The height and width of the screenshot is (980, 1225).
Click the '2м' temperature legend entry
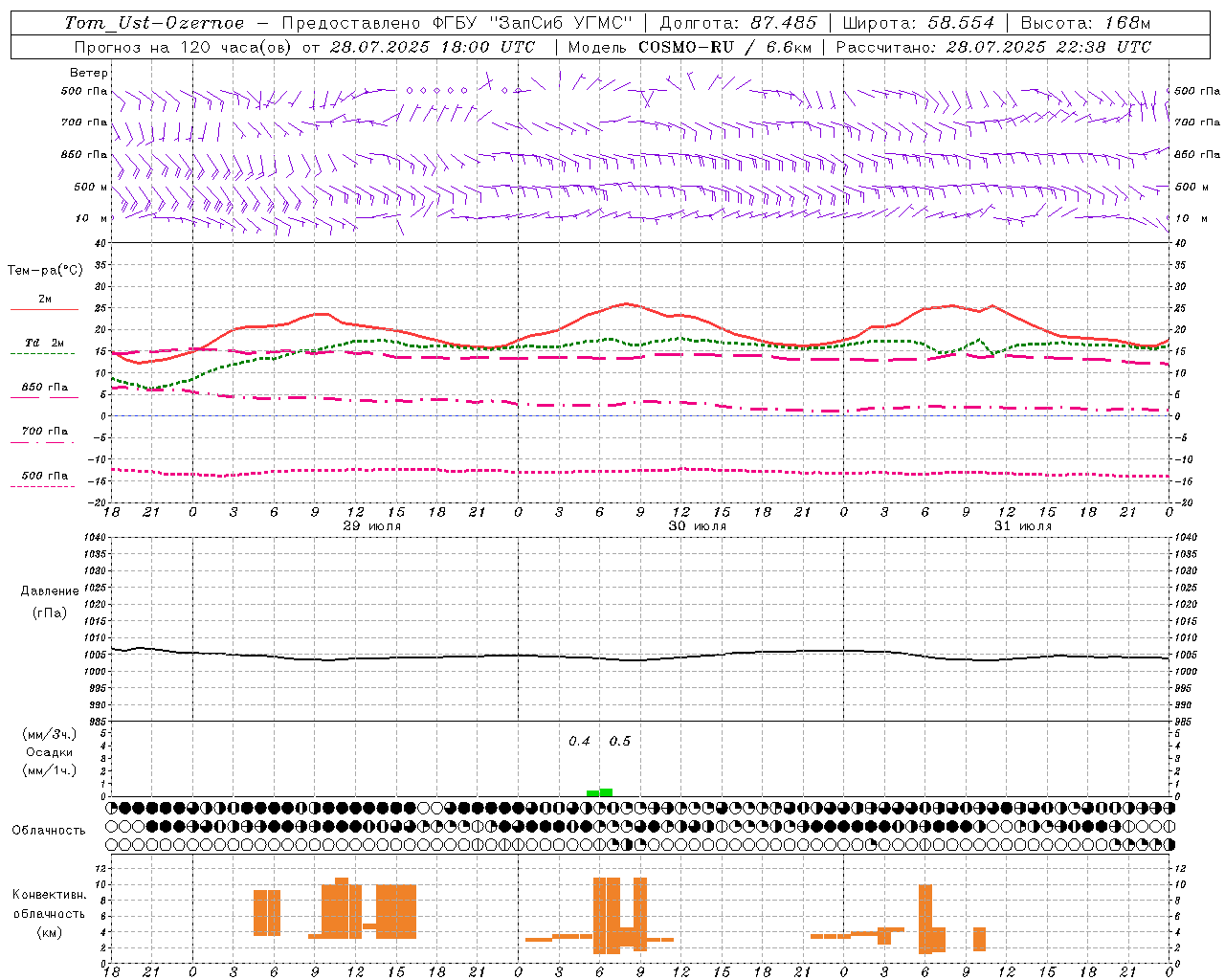pyautogui.click(x=45, y=300)
